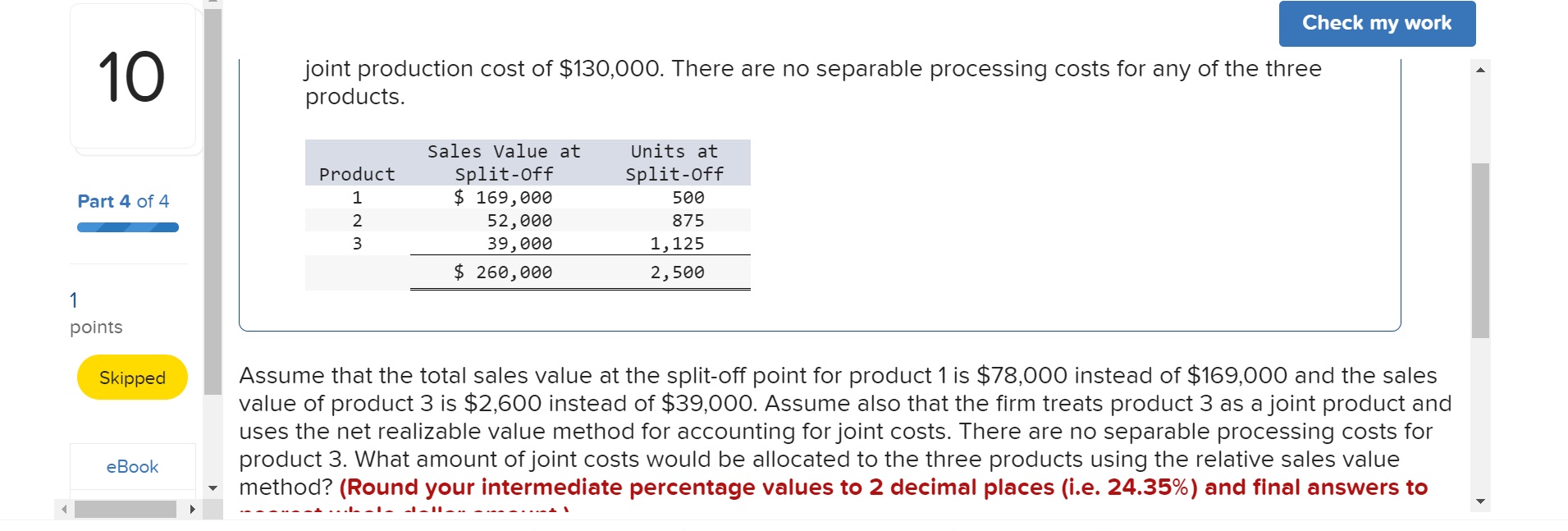Viewport: 1568px width, 531px height.
Task: Click the sidebar's left scroll arrow
Action: pyautogui.click(x=65, y=509)
